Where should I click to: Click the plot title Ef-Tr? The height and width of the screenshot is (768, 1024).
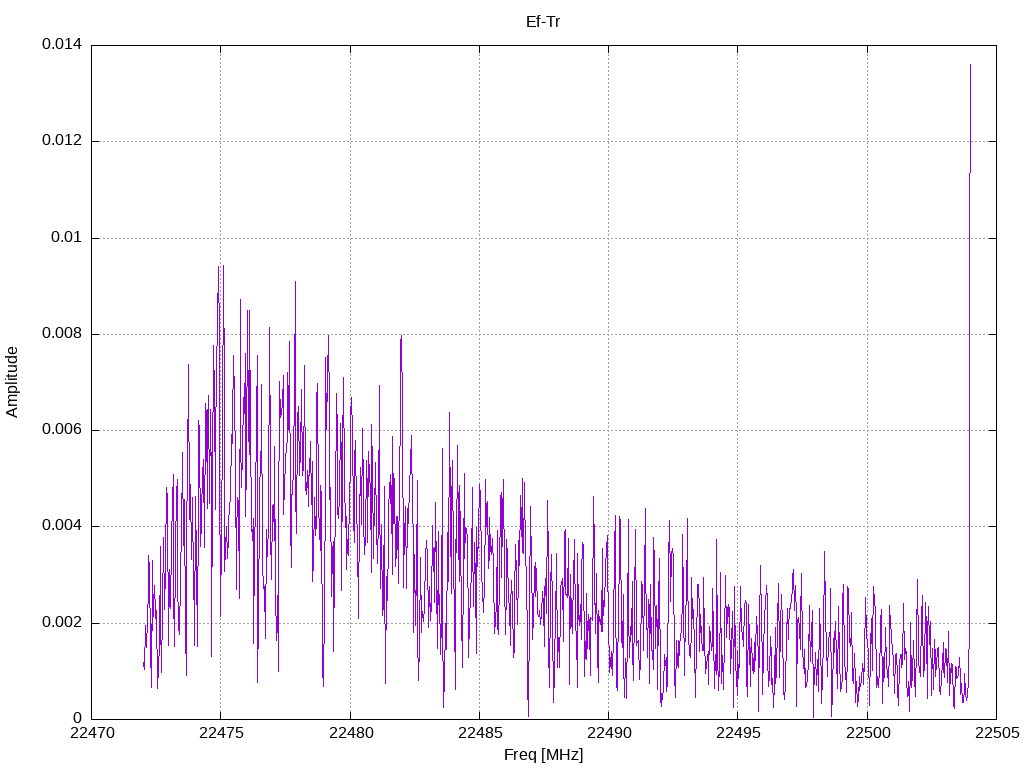(x=543, y=22)
